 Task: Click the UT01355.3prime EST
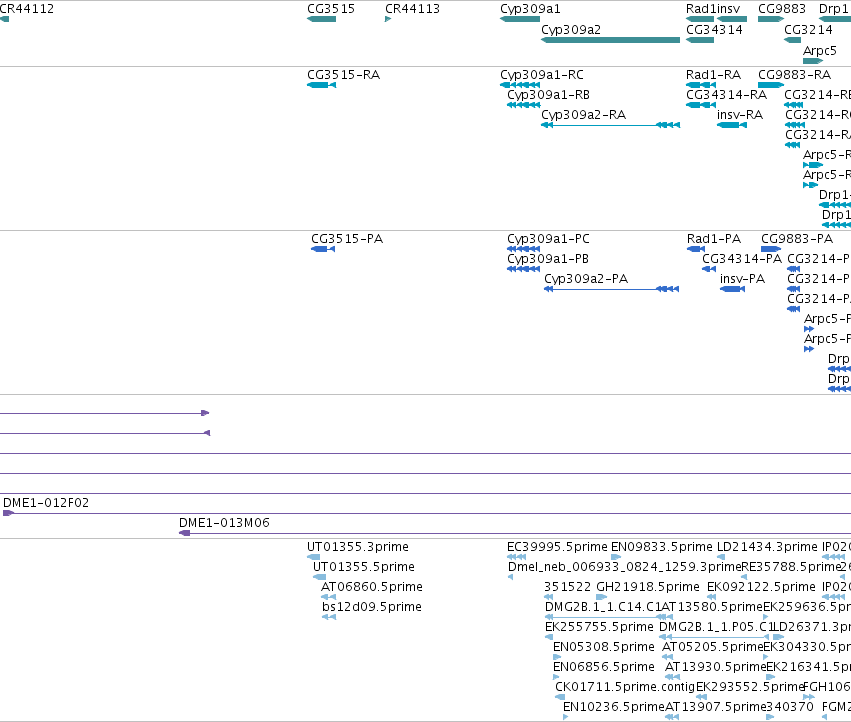pos(313,557)
